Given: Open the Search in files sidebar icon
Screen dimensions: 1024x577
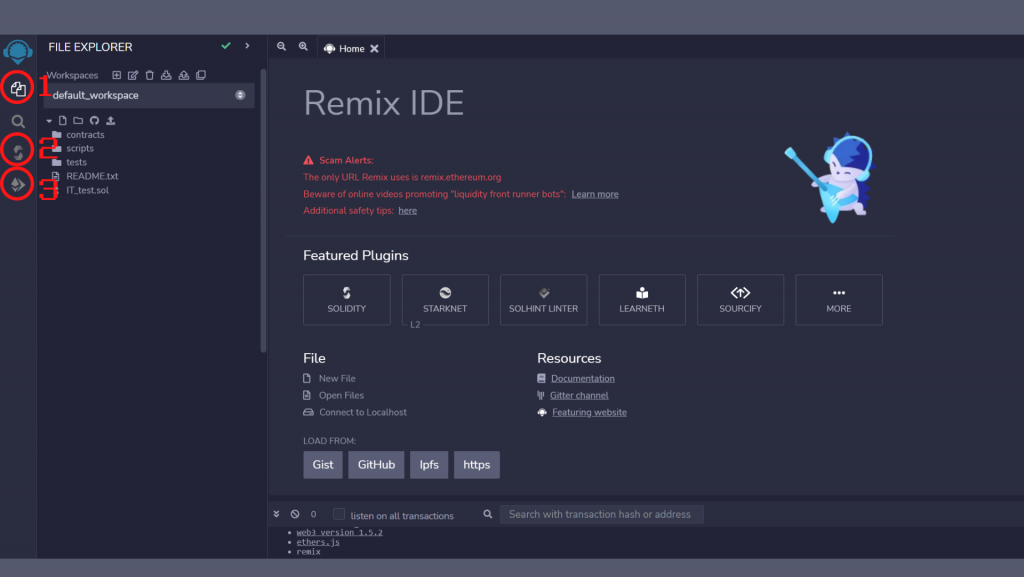Looking at the screenshot, I should point(18,121).
